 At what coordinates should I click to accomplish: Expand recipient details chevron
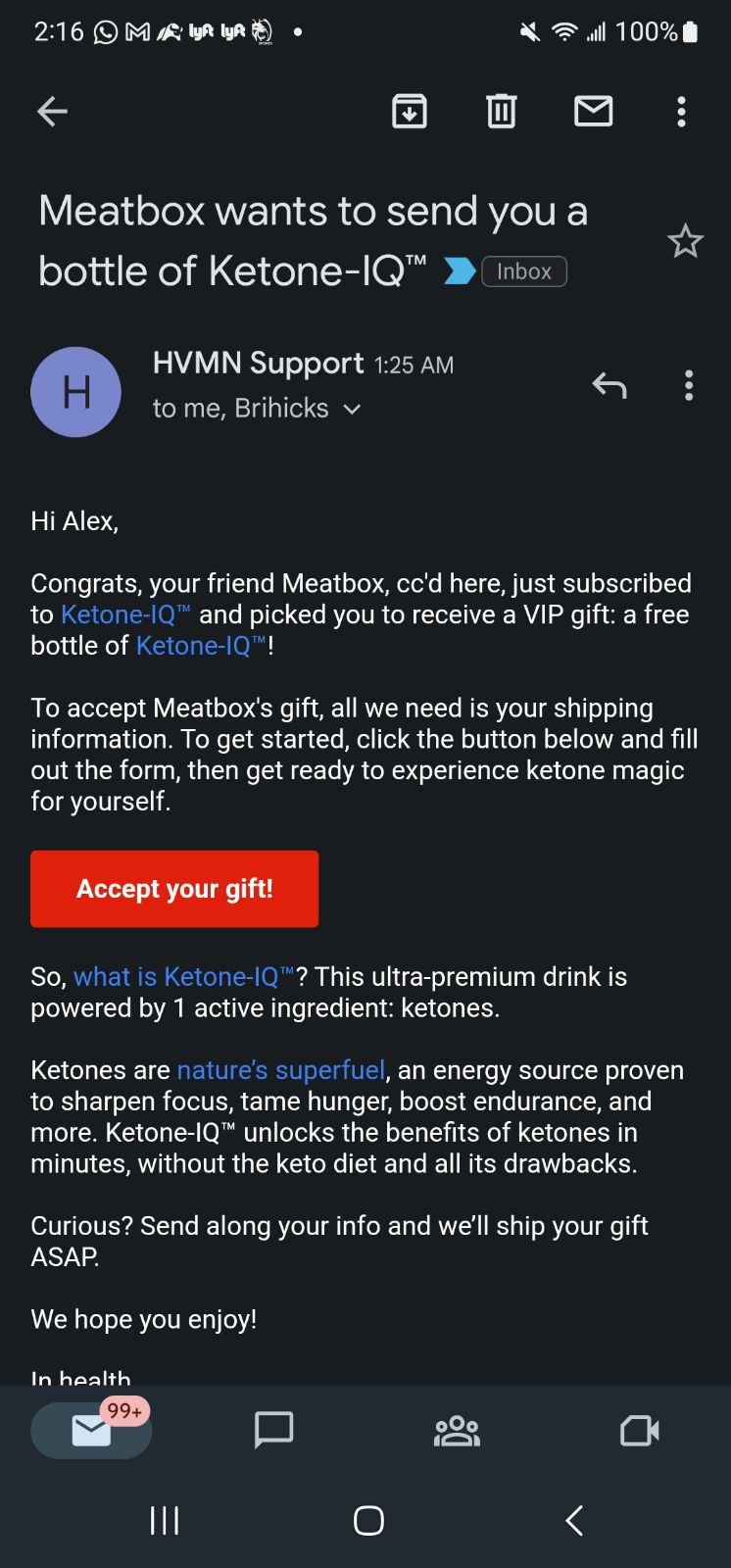[x=353, y=410]
